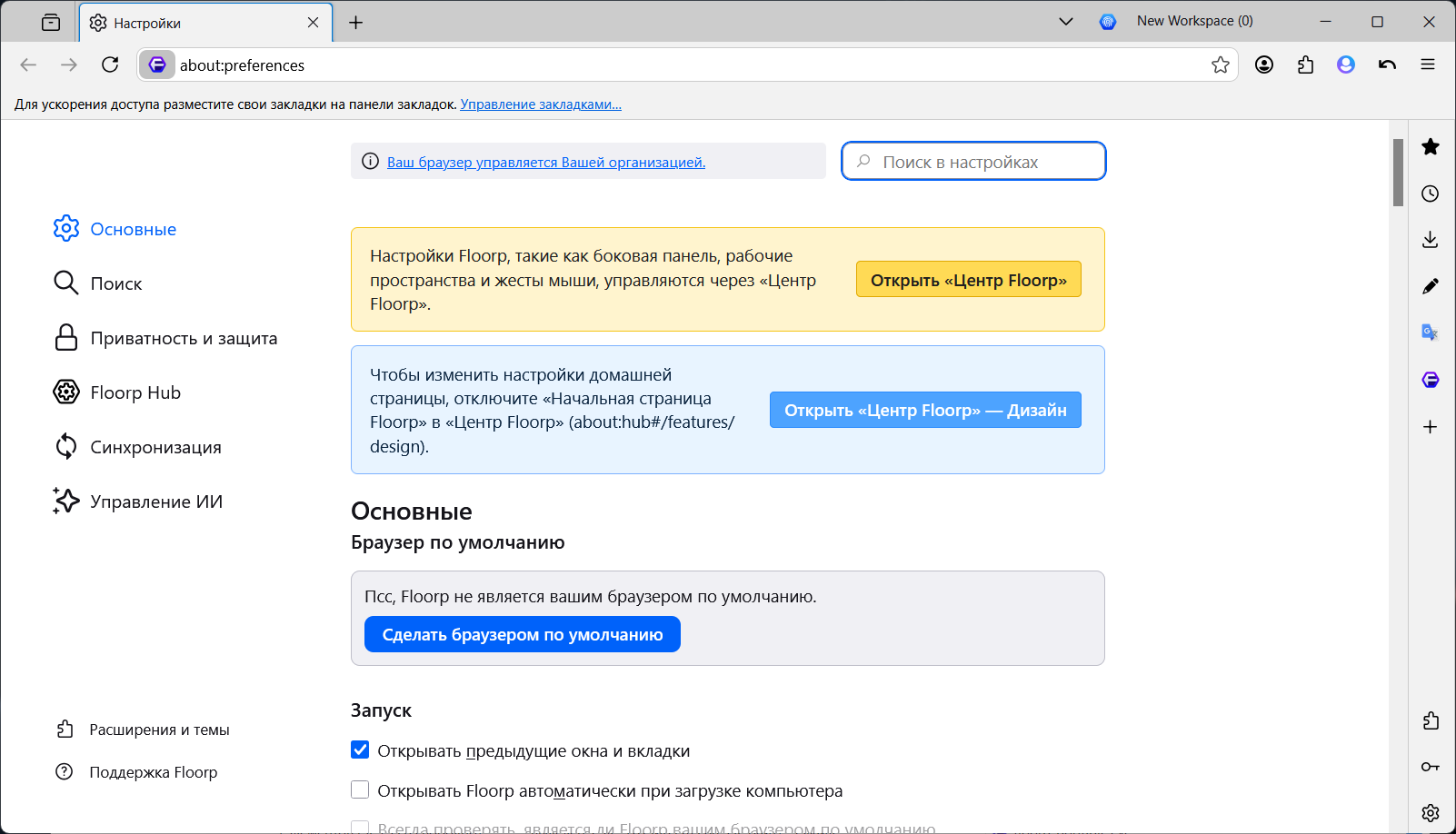Open notes pencil icon in sidebar
The height and width of the screenshot is (834, 1456).
1431,286
